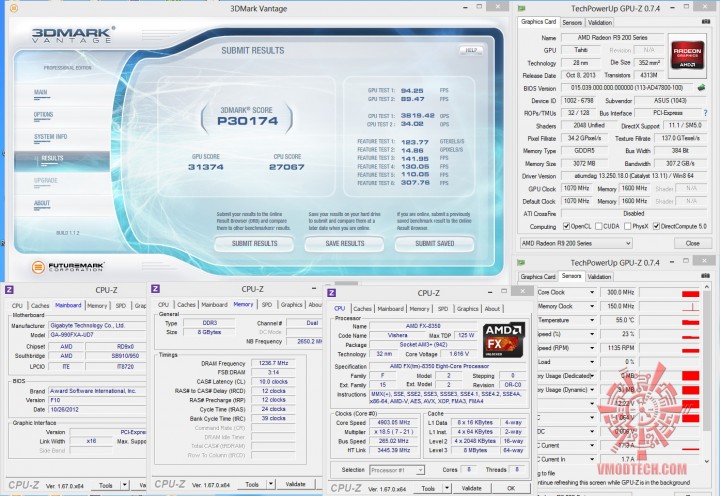Click the Submit Saved button
The height and width of the screenshot is (496, 720).
click(x=434, y=243)
